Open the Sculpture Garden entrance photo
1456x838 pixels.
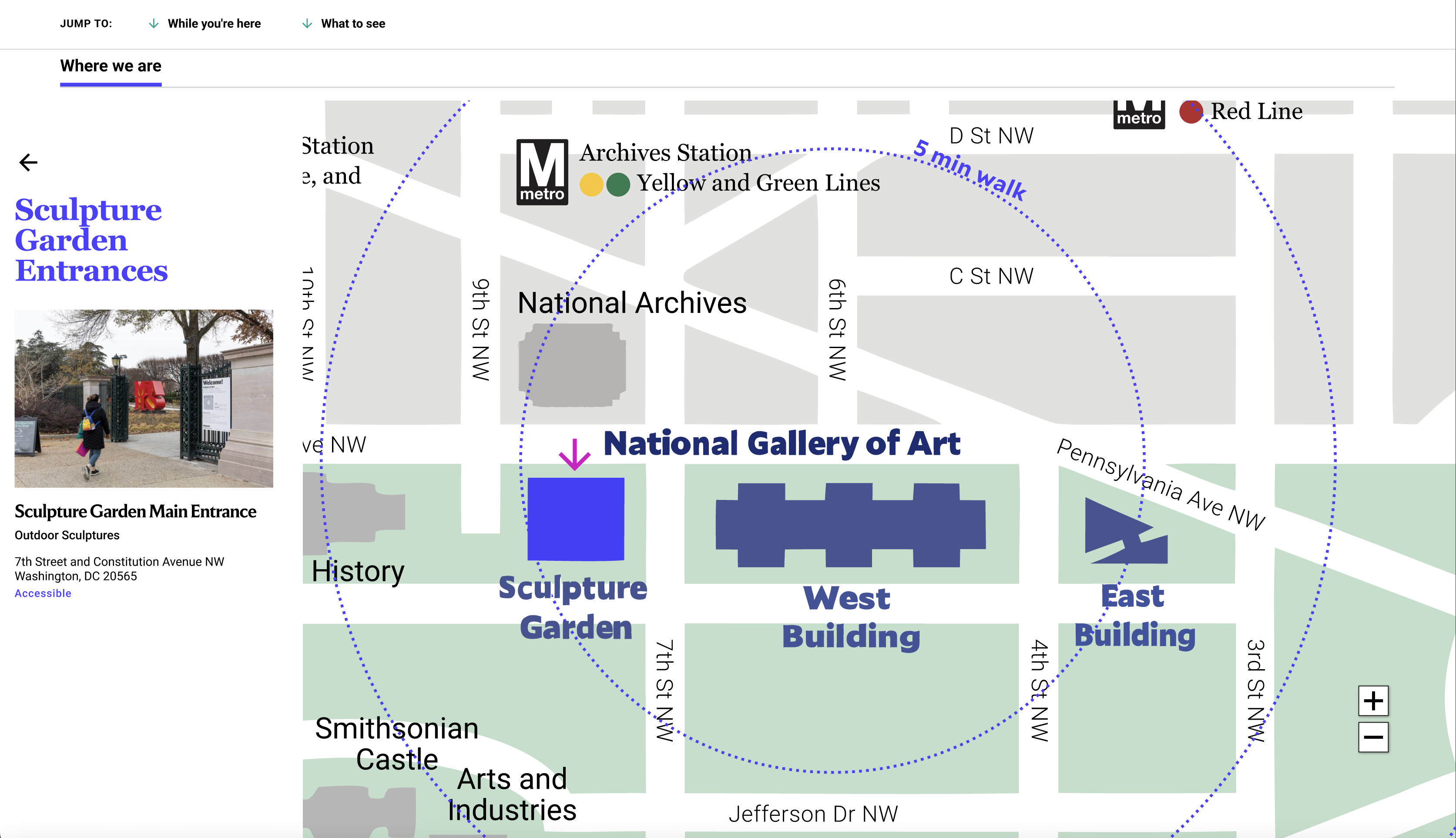click(x=144, y=398)
